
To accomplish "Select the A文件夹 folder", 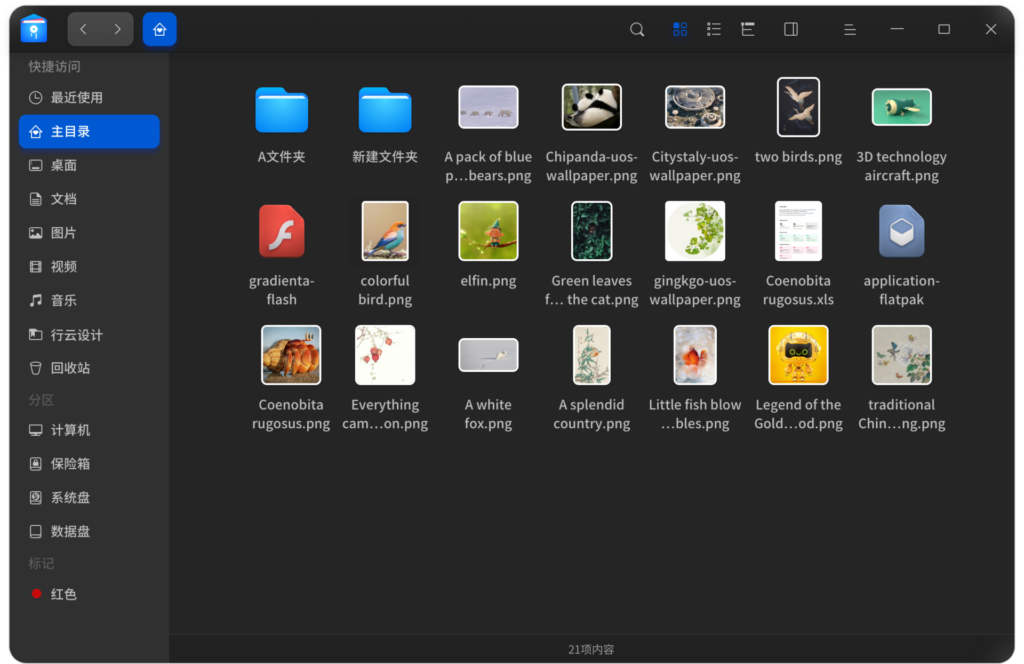I will (281, 110).
